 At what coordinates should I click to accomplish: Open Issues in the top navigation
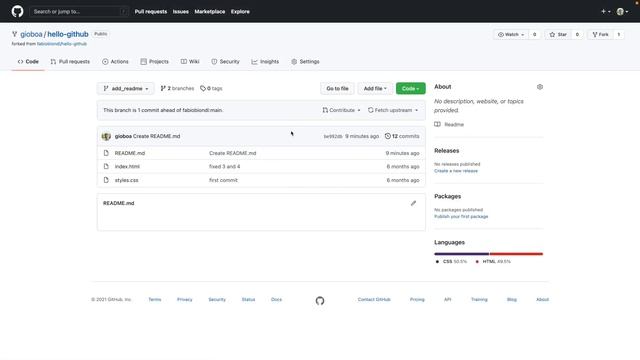pyautogui.click(x=180, y=11)
